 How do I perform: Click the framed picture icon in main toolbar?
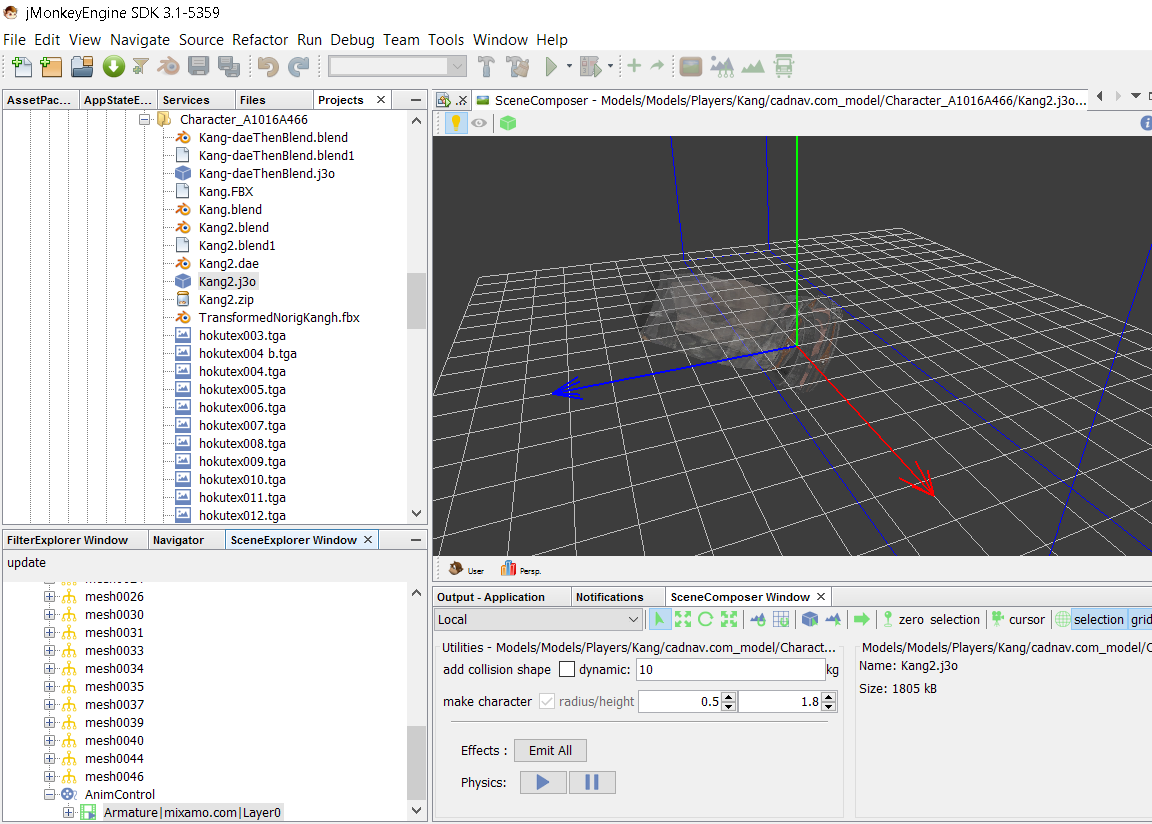coord(691,67)
